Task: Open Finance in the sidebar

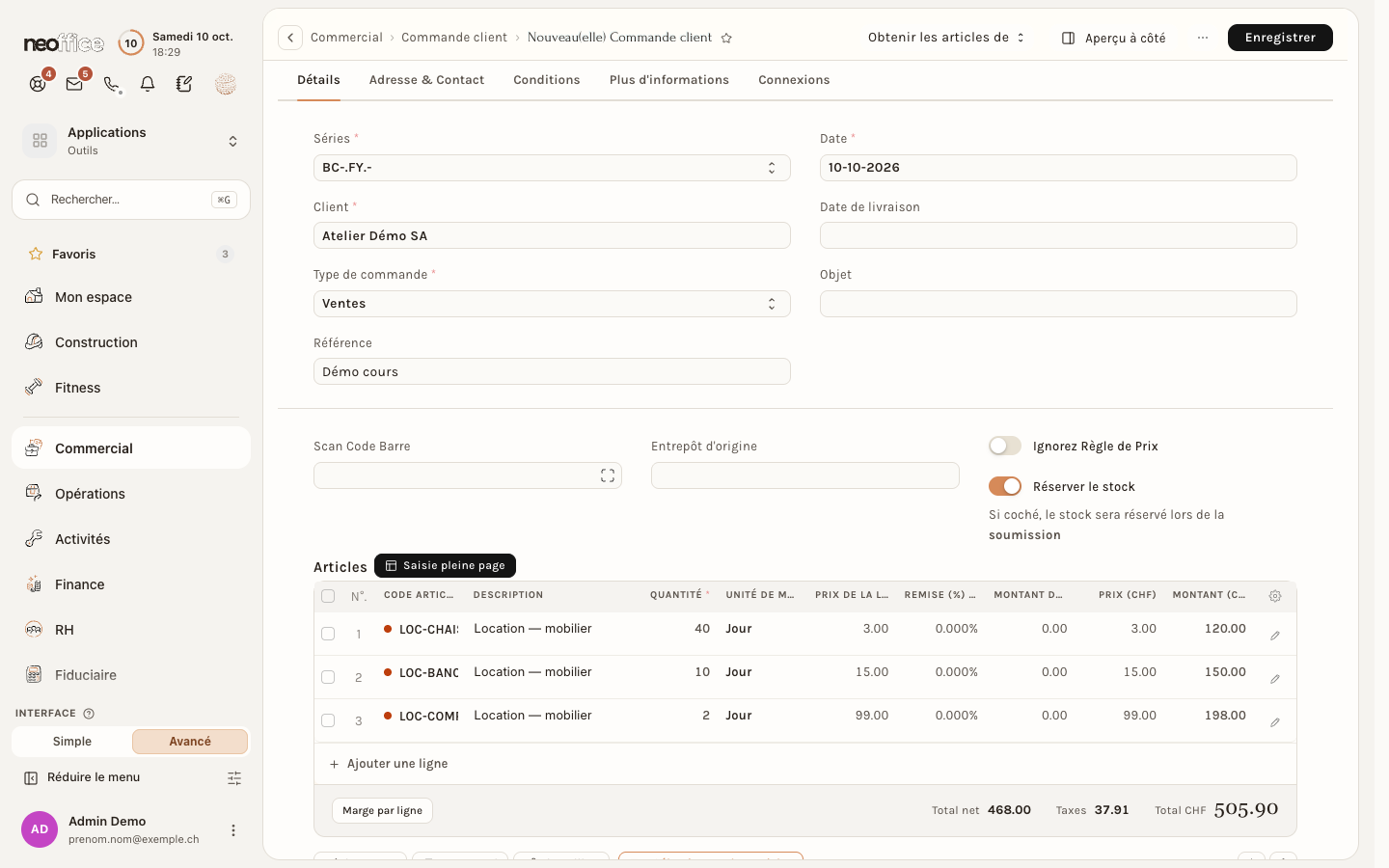Action: [131, 584]
